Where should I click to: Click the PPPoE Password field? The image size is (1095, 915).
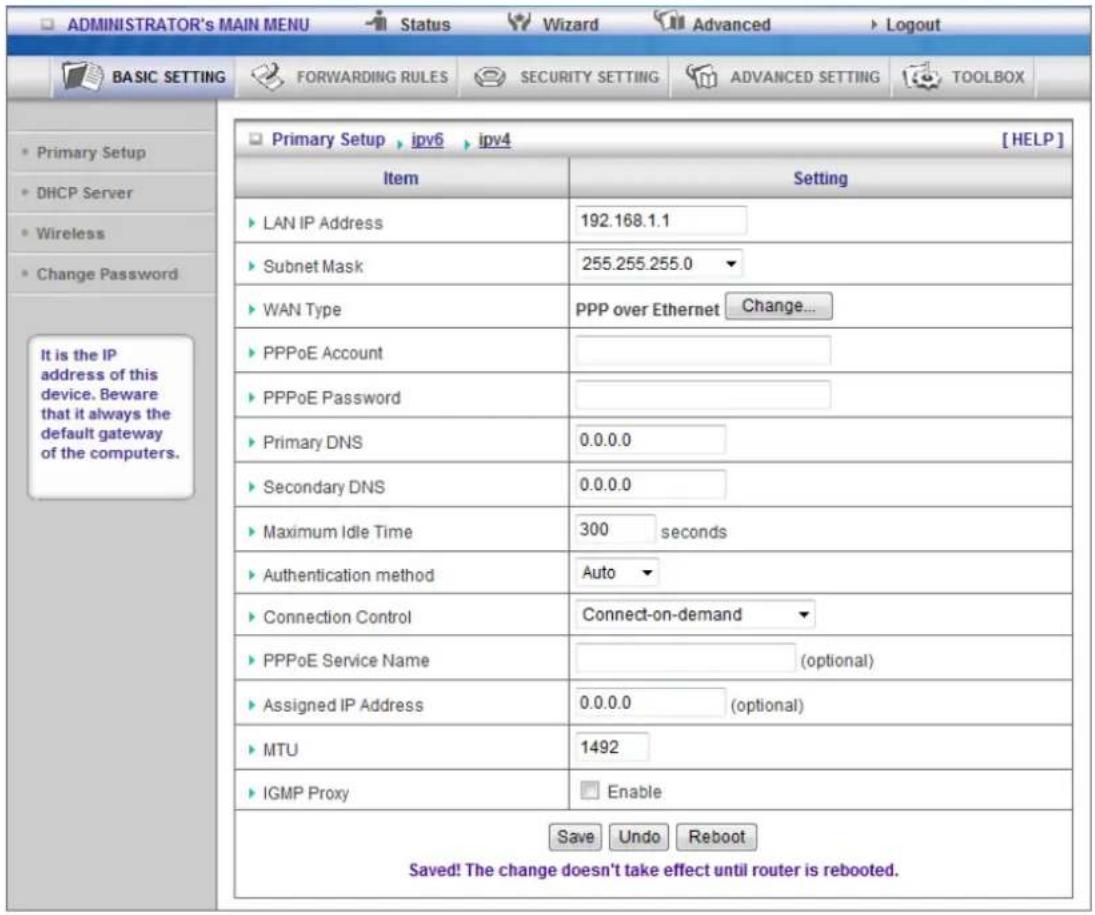click(x=703, y=395)
